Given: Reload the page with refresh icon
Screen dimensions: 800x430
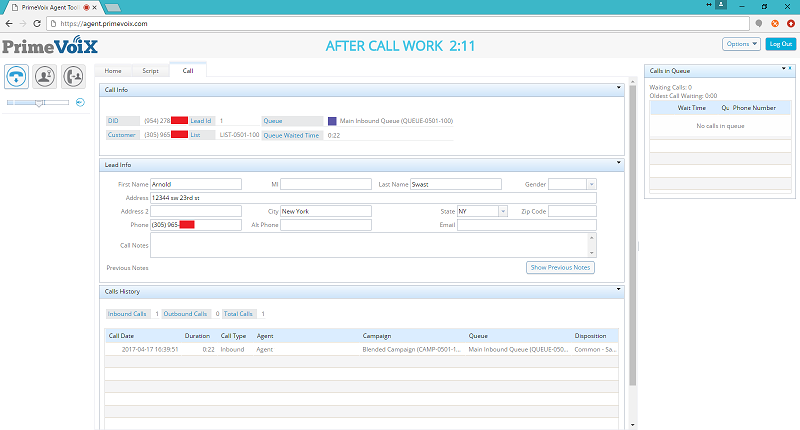Looking at the screenshot, I should pos(37,23).
